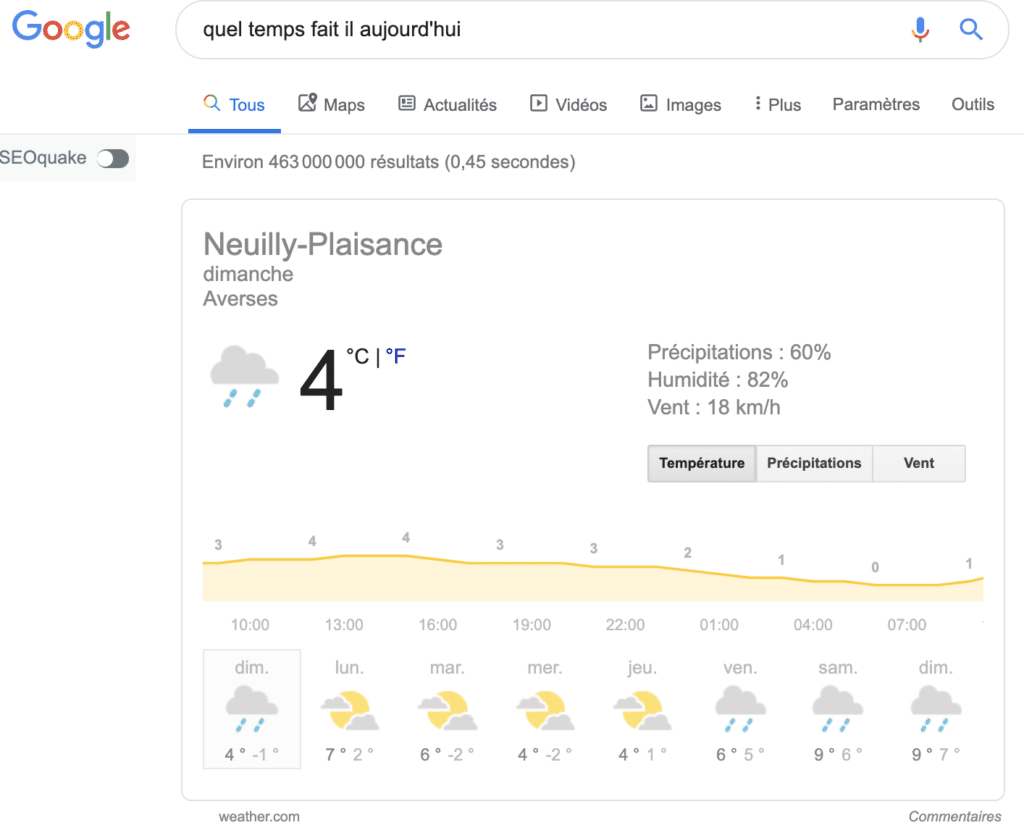Image resolution: width=1024 pixels, height=833 pixels.
Task: Toggle the SEOquake switch
Action: [113, 158]
